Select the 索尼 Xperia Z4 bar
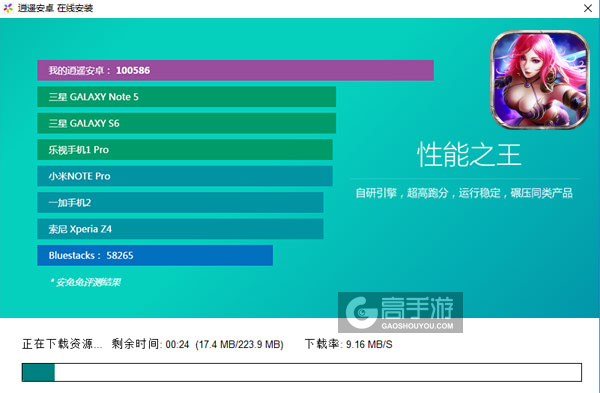The height and width of the screenshot is (393, 600). point(180,229)
